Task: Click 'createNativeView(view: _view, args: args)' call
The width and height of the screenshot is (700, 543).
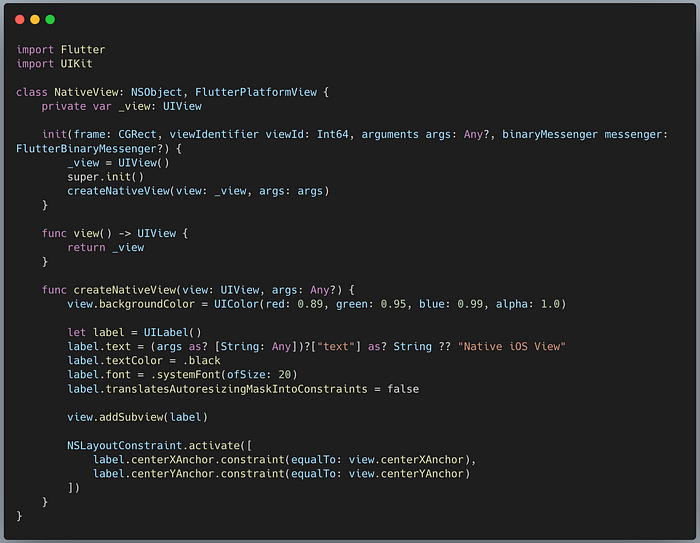Action: pyautogui.click(x=198, y=191)
